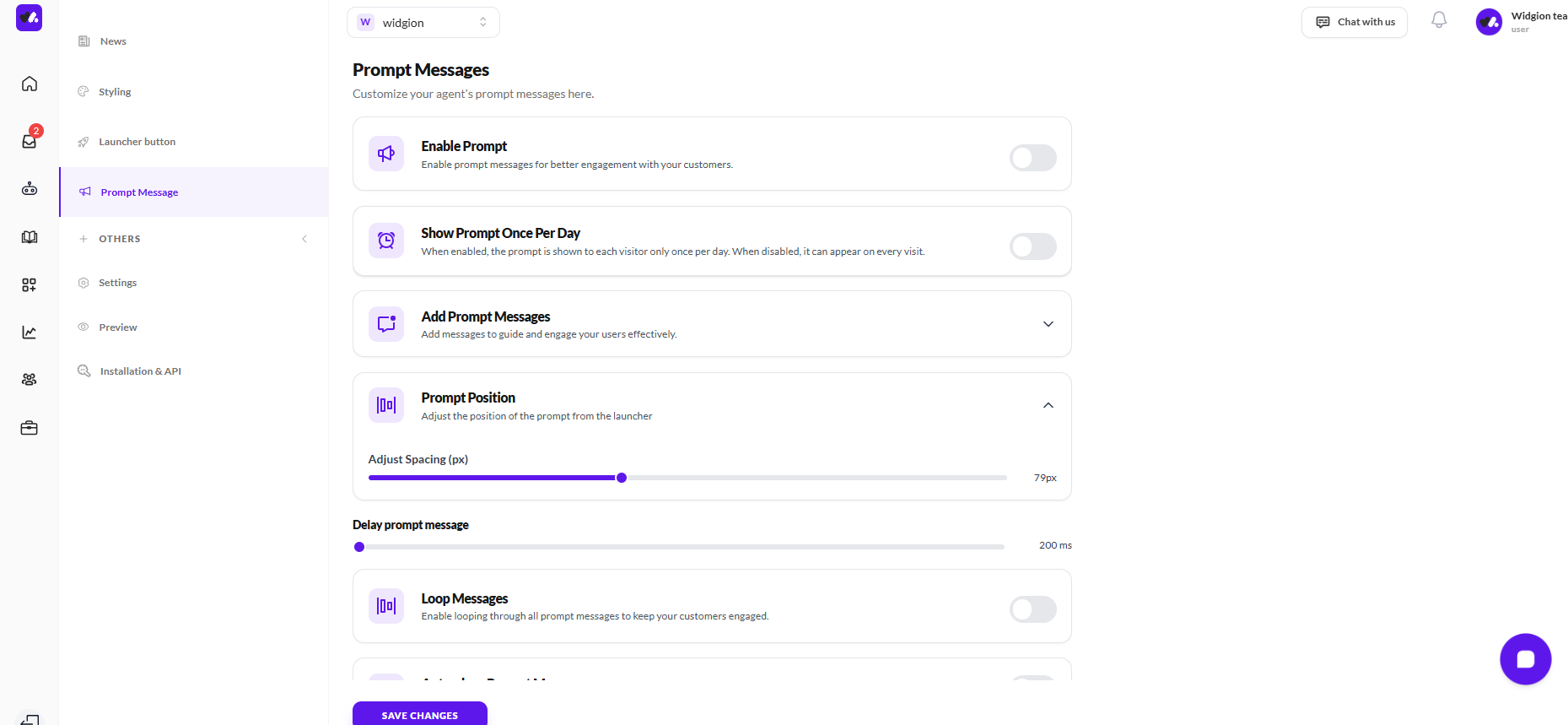Open the book knowledge base icon
Screen dimensions: 1568x725
pyautogui.click(x=30, y=237)
